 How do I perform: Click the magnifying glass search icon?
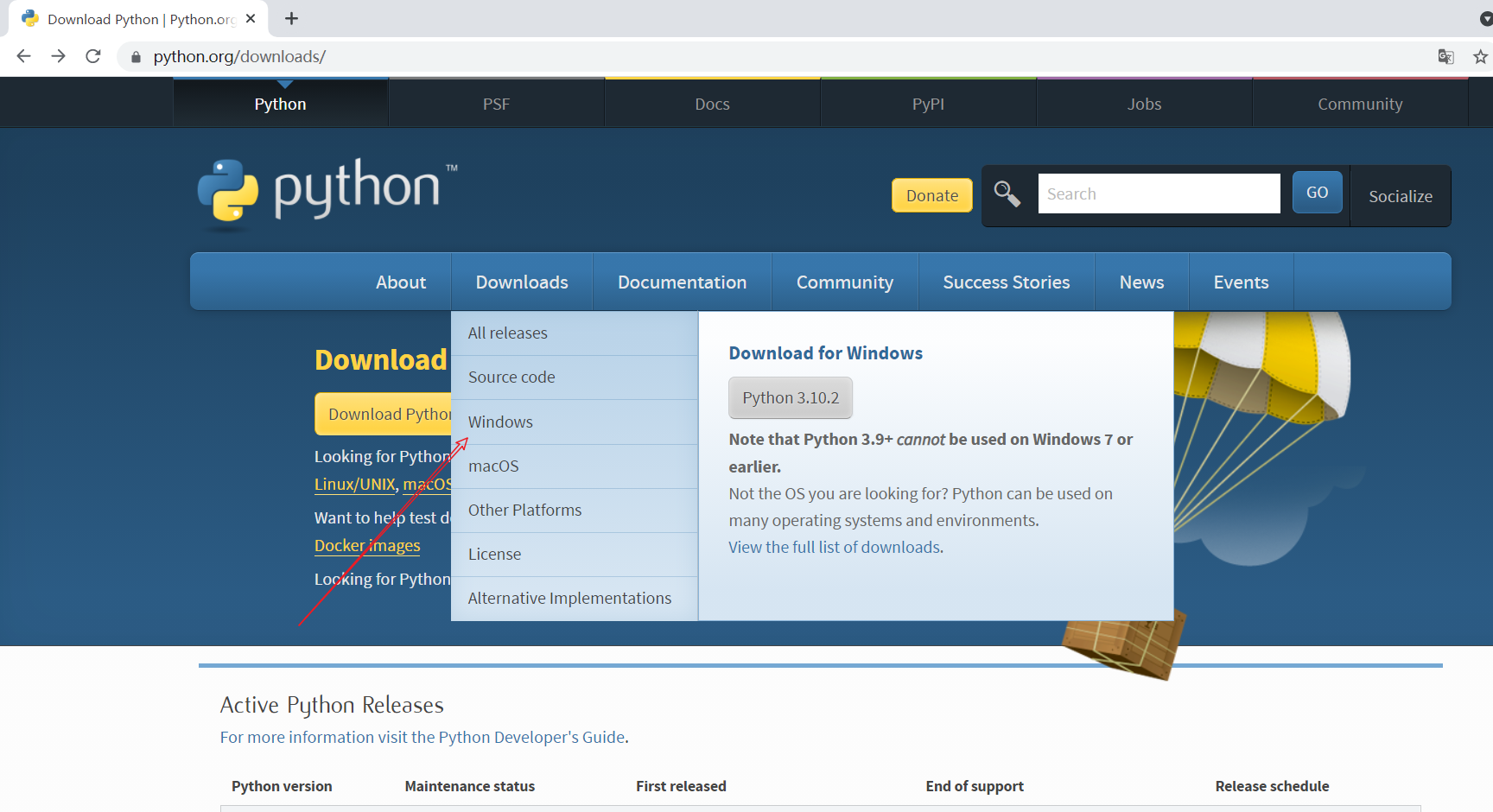(1007, 193)
